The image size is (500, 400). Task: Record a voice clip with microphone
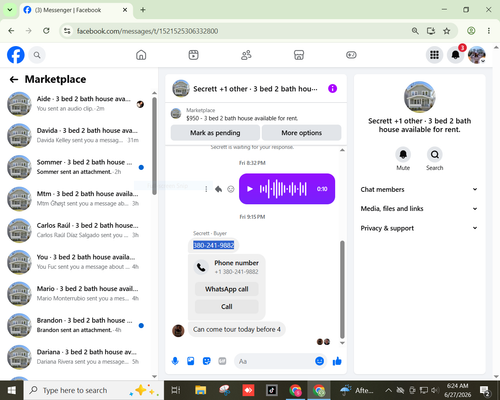point(175,361)
